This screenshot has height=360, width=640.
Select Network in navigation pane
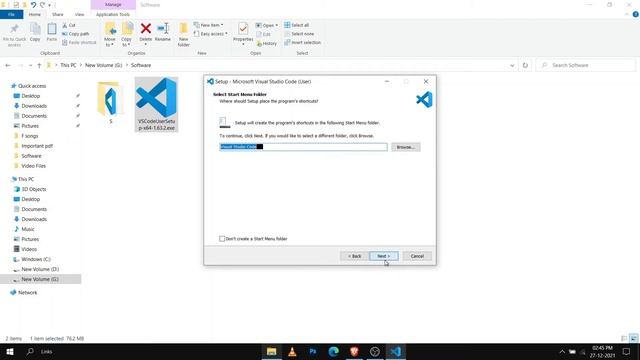tap(27, 293)
